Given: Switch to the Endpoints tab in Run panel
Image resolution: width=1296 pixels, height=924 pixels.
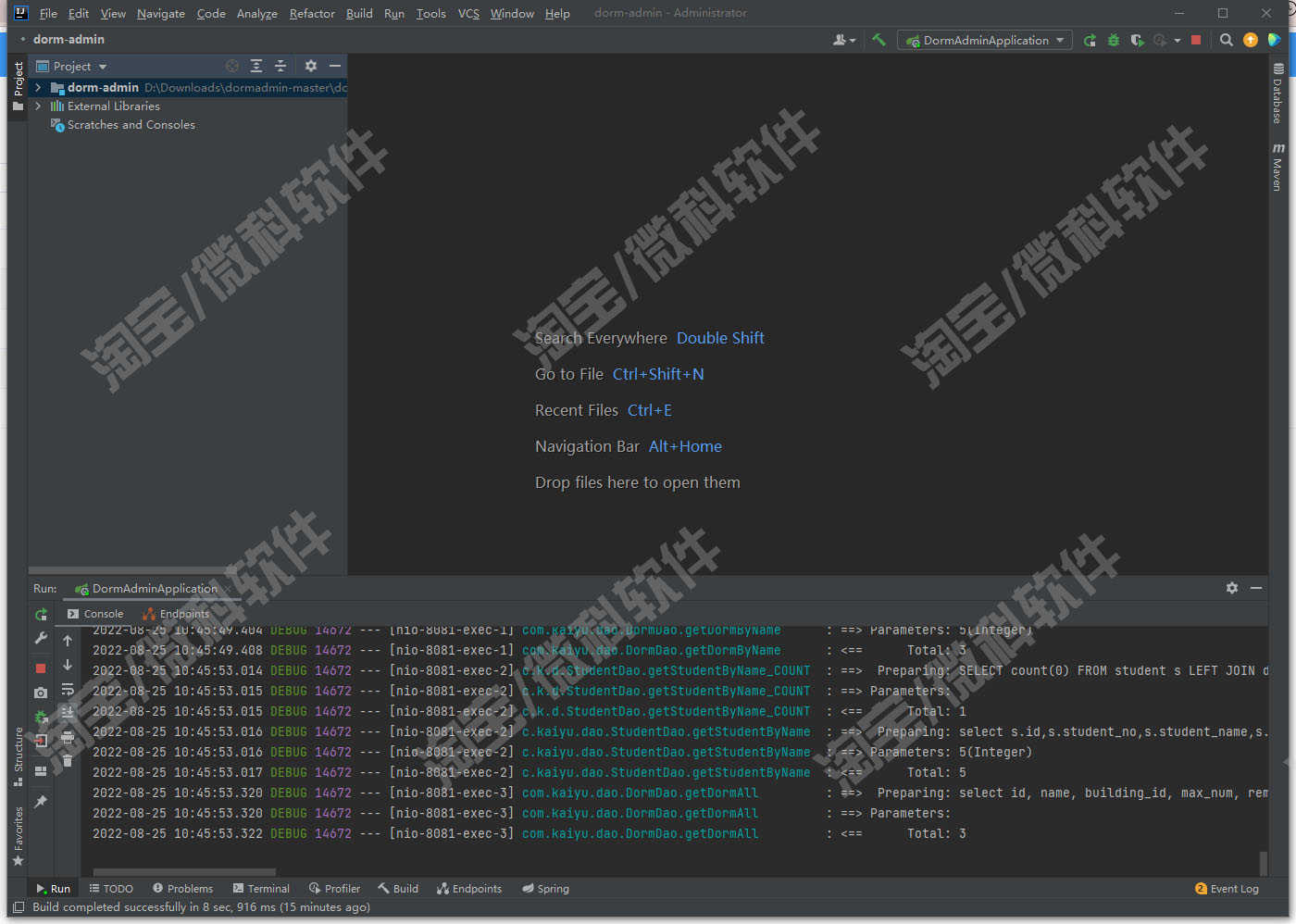Looking at the screenshot, I should (176, 614).
